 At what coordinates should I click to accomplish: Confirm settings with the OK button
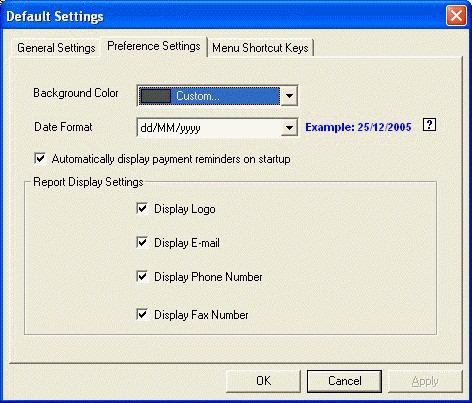[263, 381]
